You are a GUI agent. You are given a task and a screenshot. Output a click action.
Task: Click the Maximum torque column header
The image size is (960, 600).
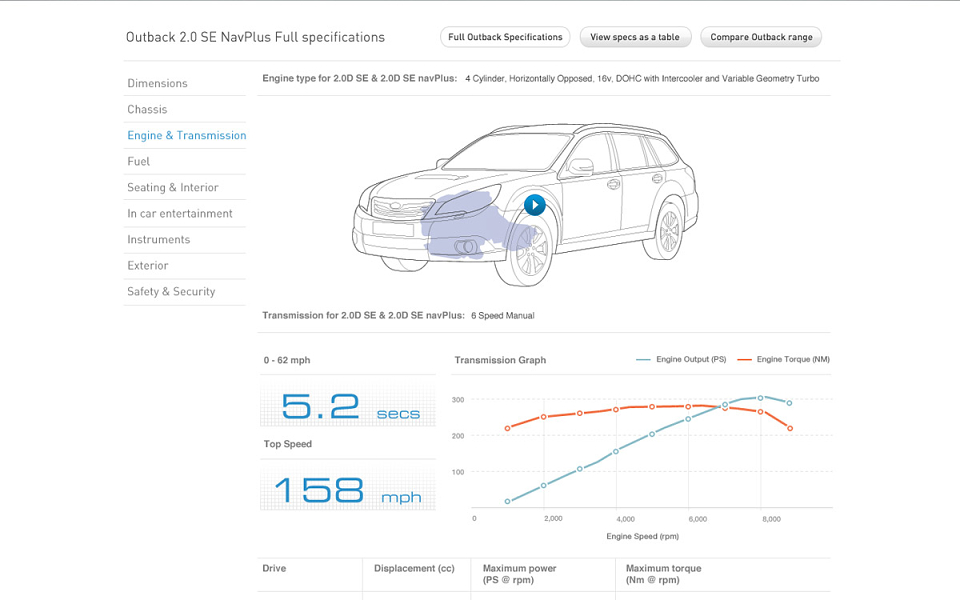[664, 574]
